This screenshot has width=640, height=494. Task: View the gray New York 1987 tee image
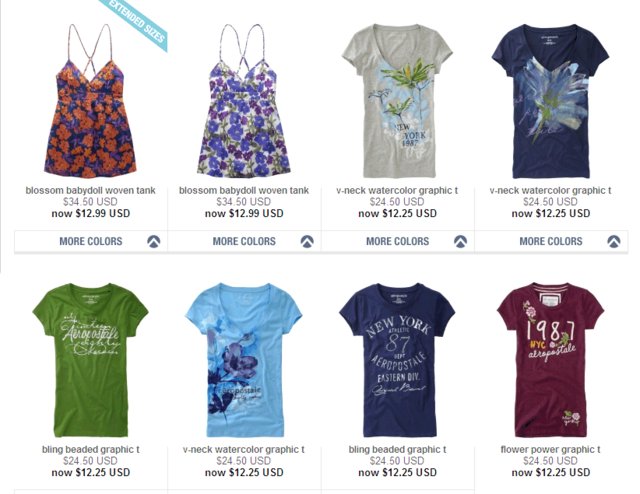point(397,101)
